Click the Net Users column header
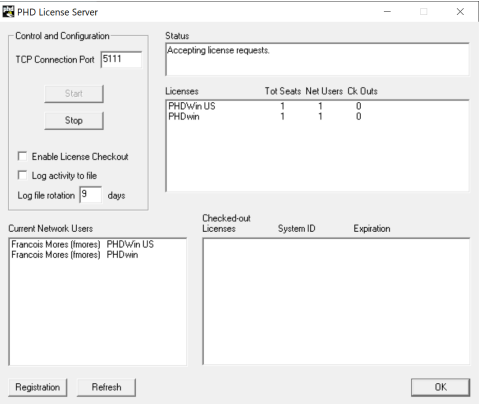The height and width of the screenshot is (404, 479). (324, 91)
